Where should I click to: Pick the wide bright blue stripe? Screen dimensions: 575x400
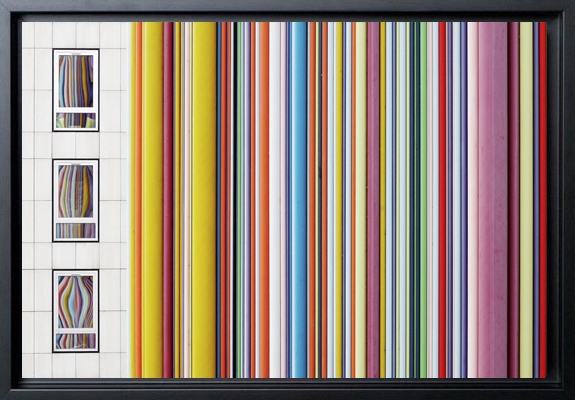pyautogui.click(x=299, y=200)
